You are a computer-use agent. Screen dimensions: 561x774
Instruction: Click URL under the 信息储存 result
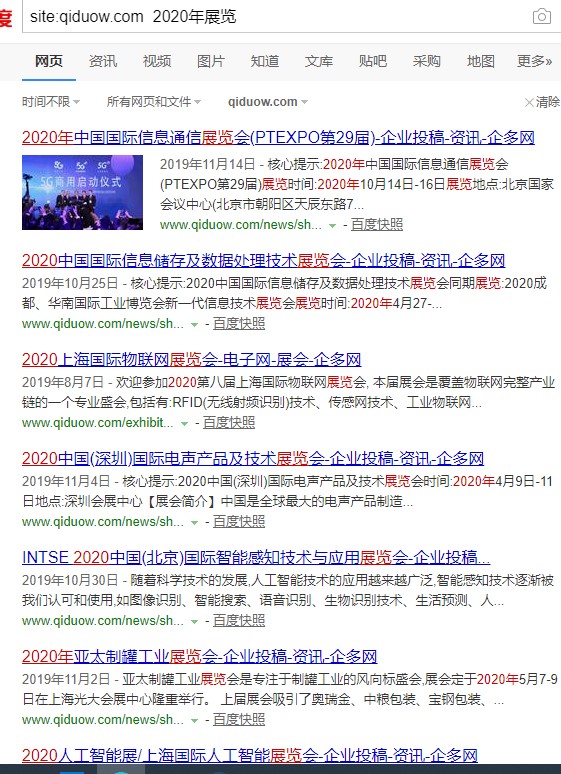(102, 324)
